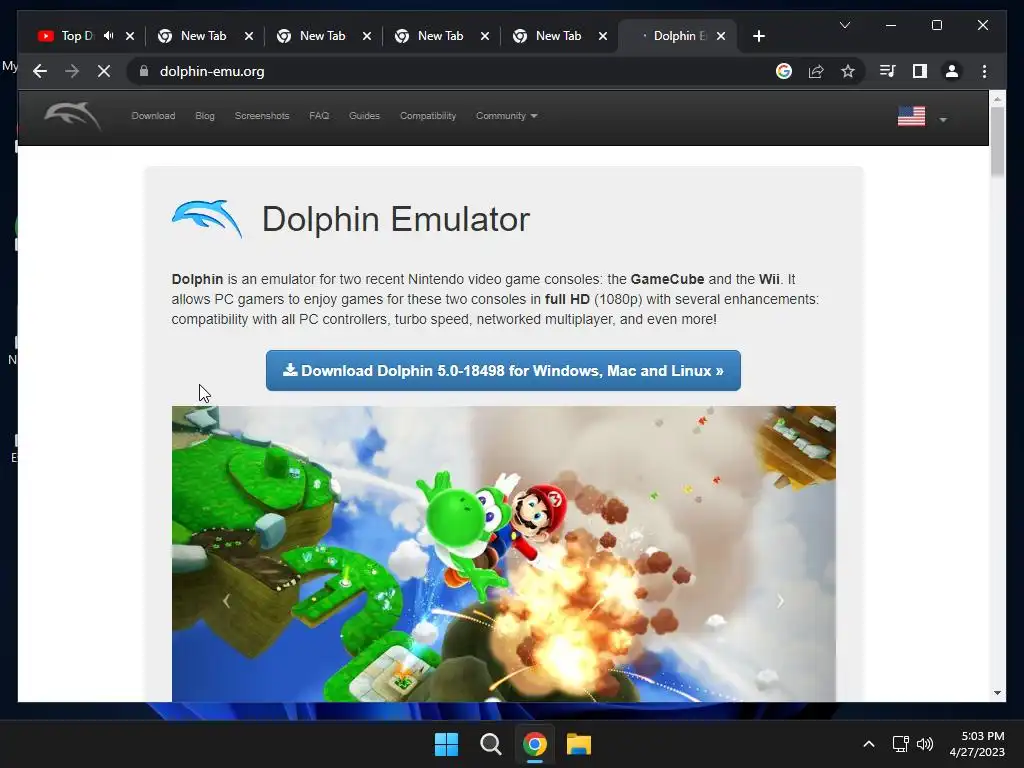This screenshot has height=768, width=1024.
Task: Show hidden system tray icons
Action: pyautogui.click(x=869, y=744)
